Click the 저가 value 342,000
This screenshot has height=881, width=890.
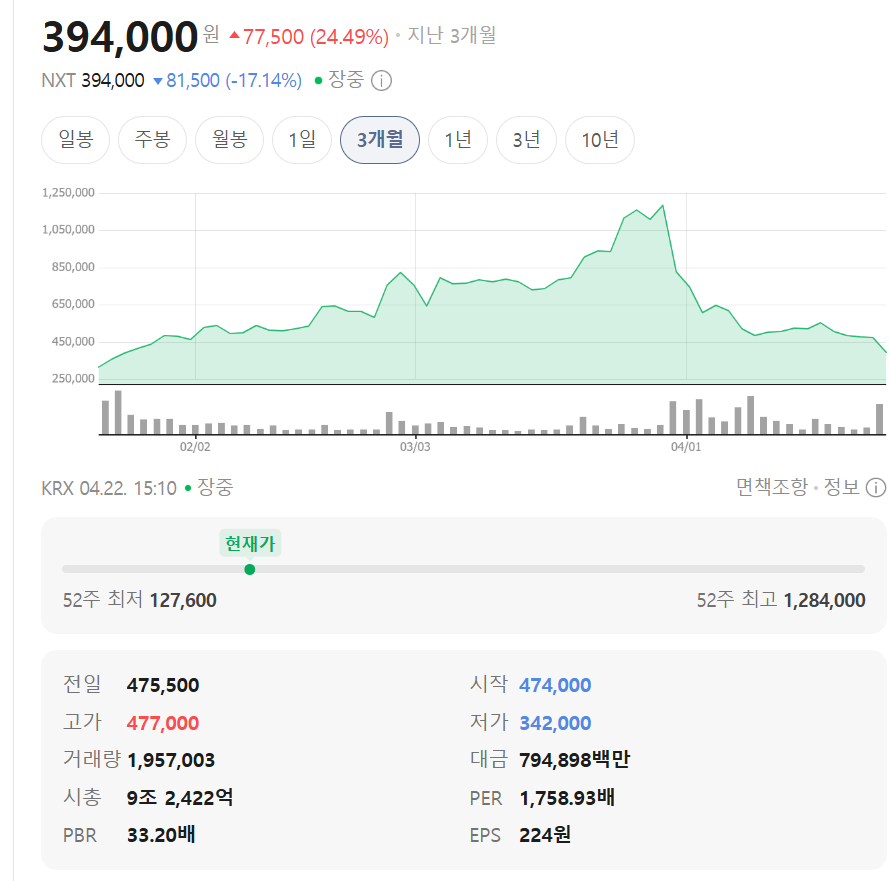pos(555,723)
